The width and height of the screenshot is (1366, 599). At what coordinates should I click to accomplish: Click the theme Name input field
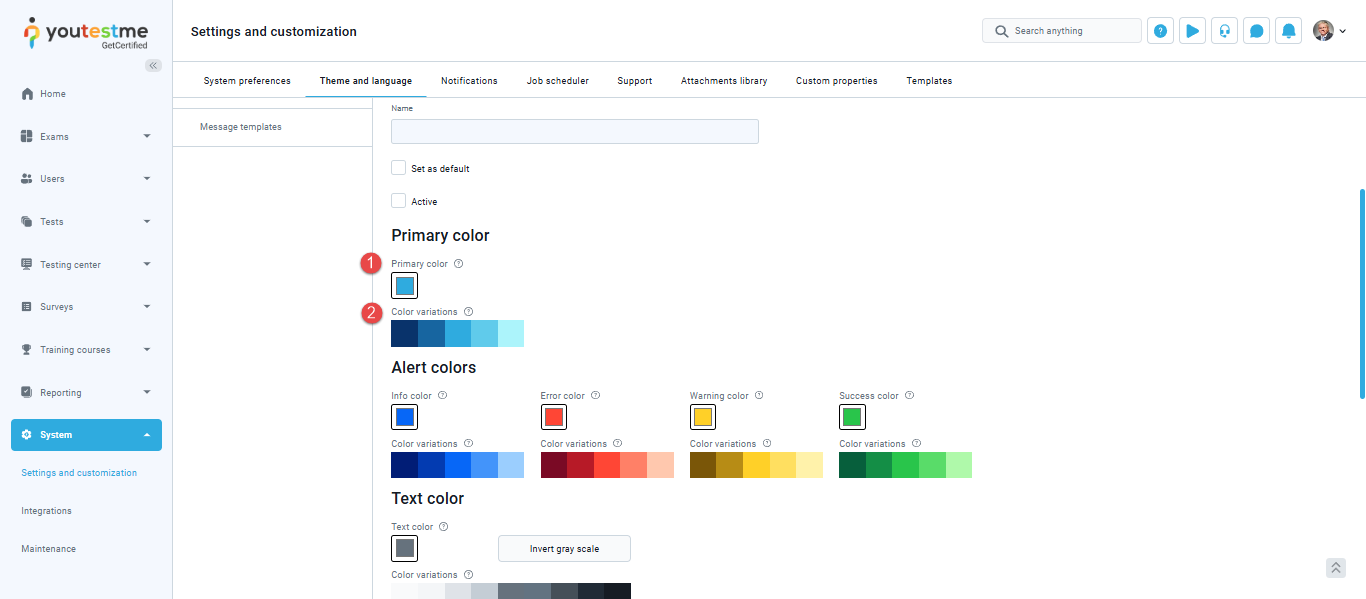coord(574,132)
